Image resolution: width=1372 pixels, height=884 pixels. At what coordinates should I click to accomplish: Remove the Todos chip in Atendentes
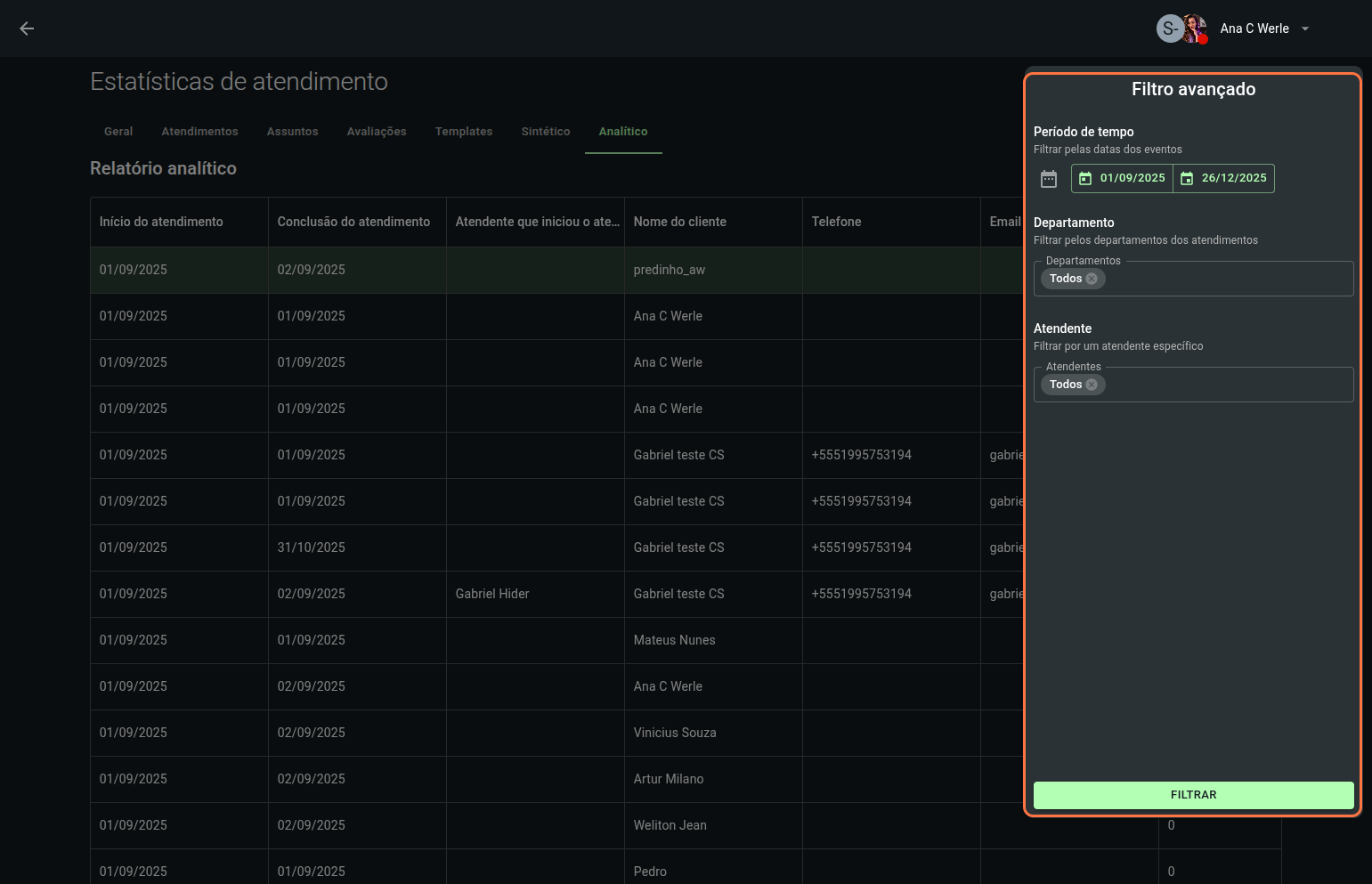(1092, 385)
